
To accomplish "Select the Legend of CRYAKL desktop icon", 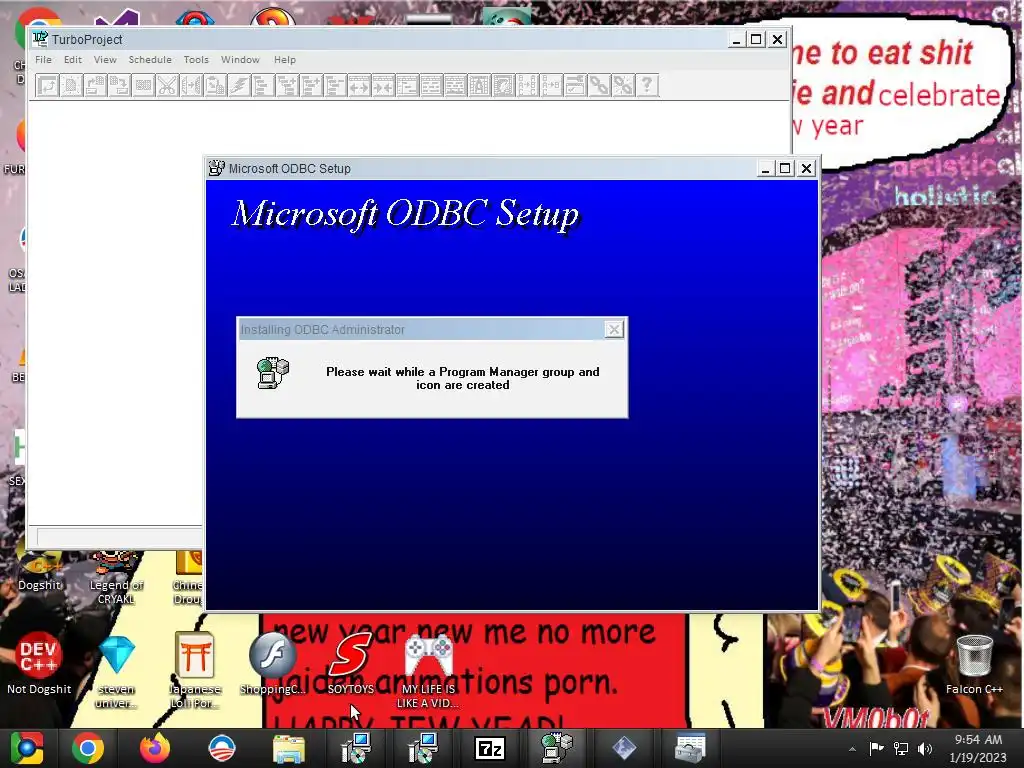I will (x=116, y=578).
